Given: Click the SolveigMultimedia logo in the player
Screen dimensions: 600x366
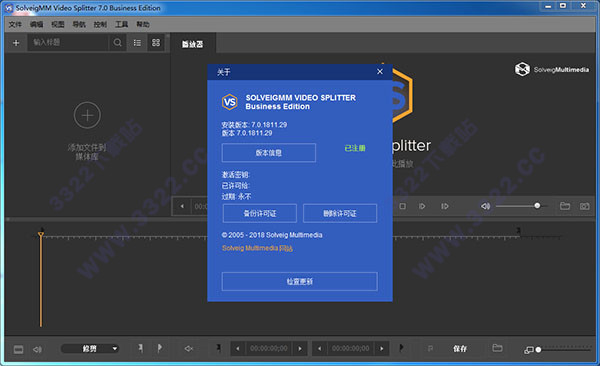Looking at the screenshot, I should pos(551,69).
